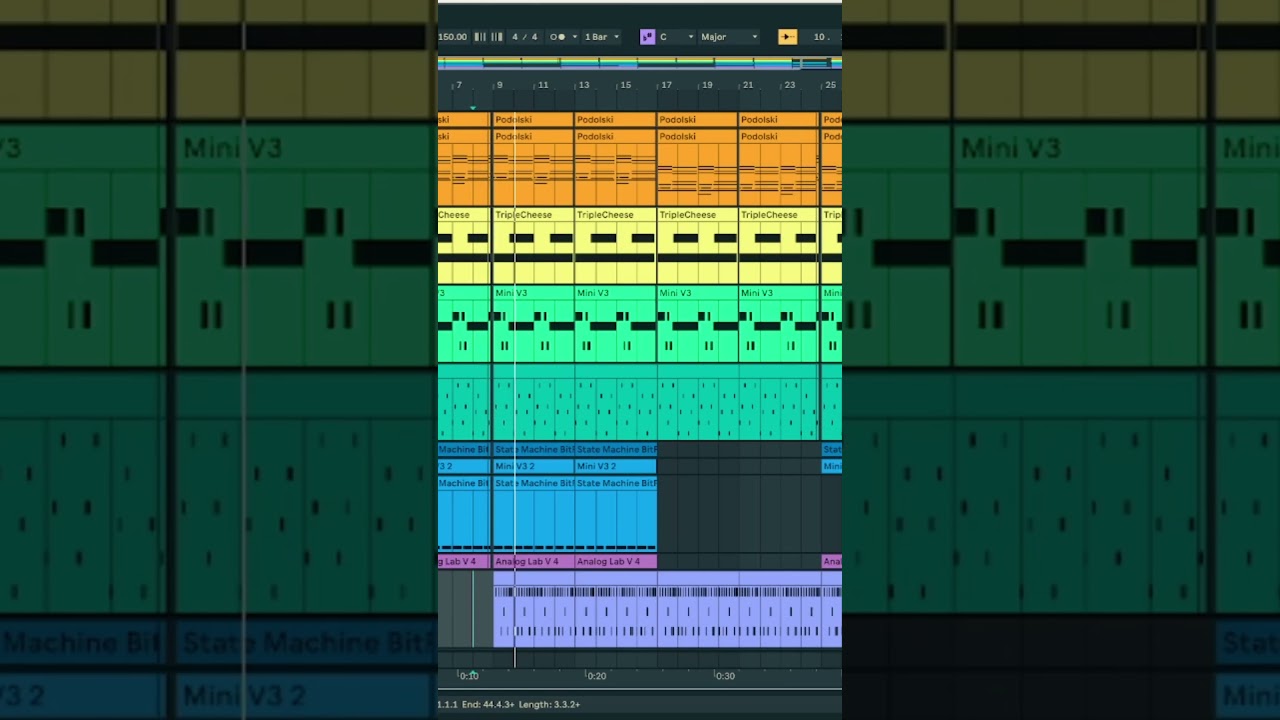
Task: Click the 'Length: 3.3.2+' status bar text
Action: (549, 705)
